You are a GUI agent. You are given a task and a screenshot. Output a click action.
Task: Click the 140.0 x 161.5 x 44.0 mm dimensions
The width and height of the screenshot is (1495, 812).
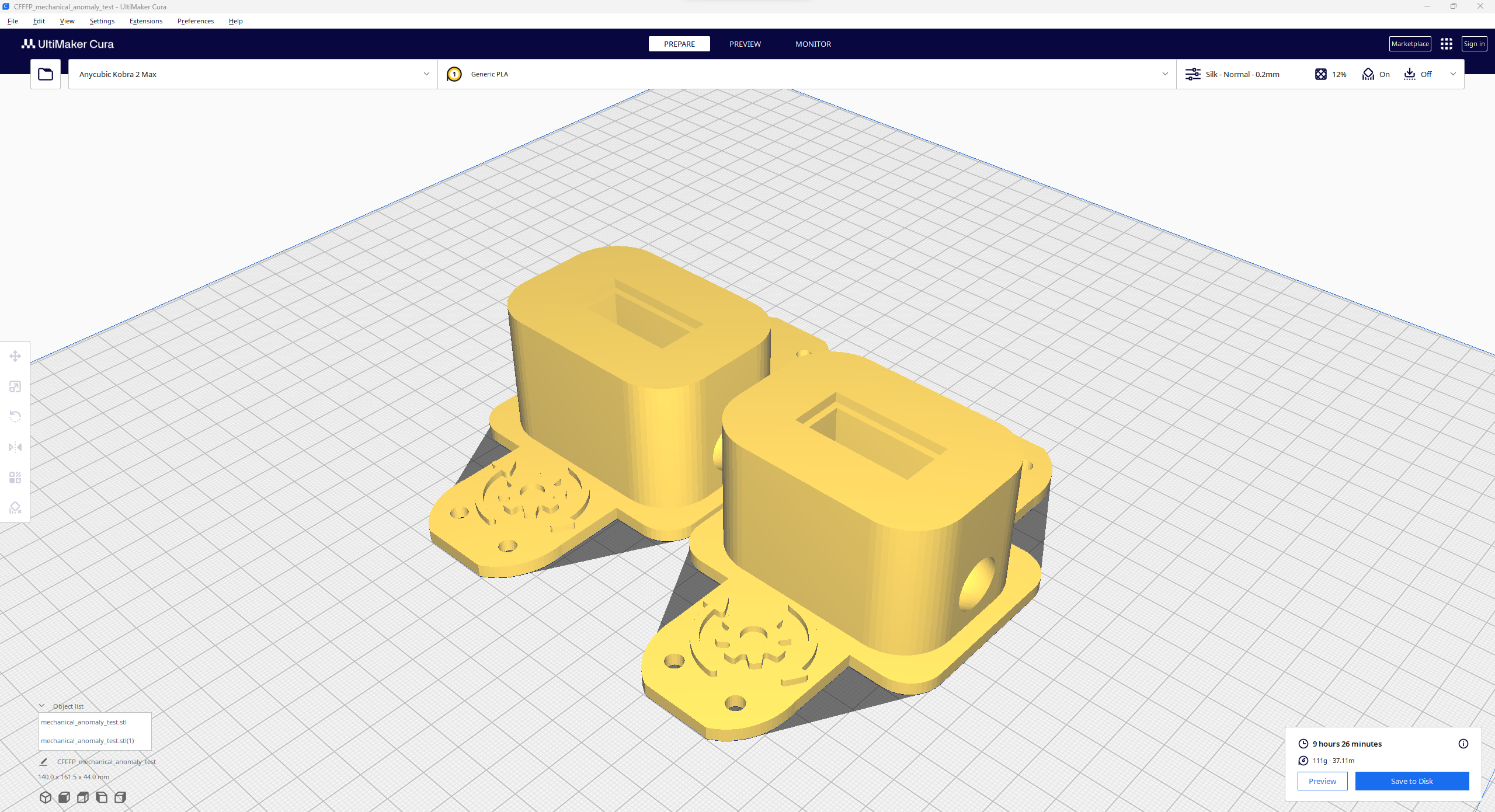pos(74,777)
